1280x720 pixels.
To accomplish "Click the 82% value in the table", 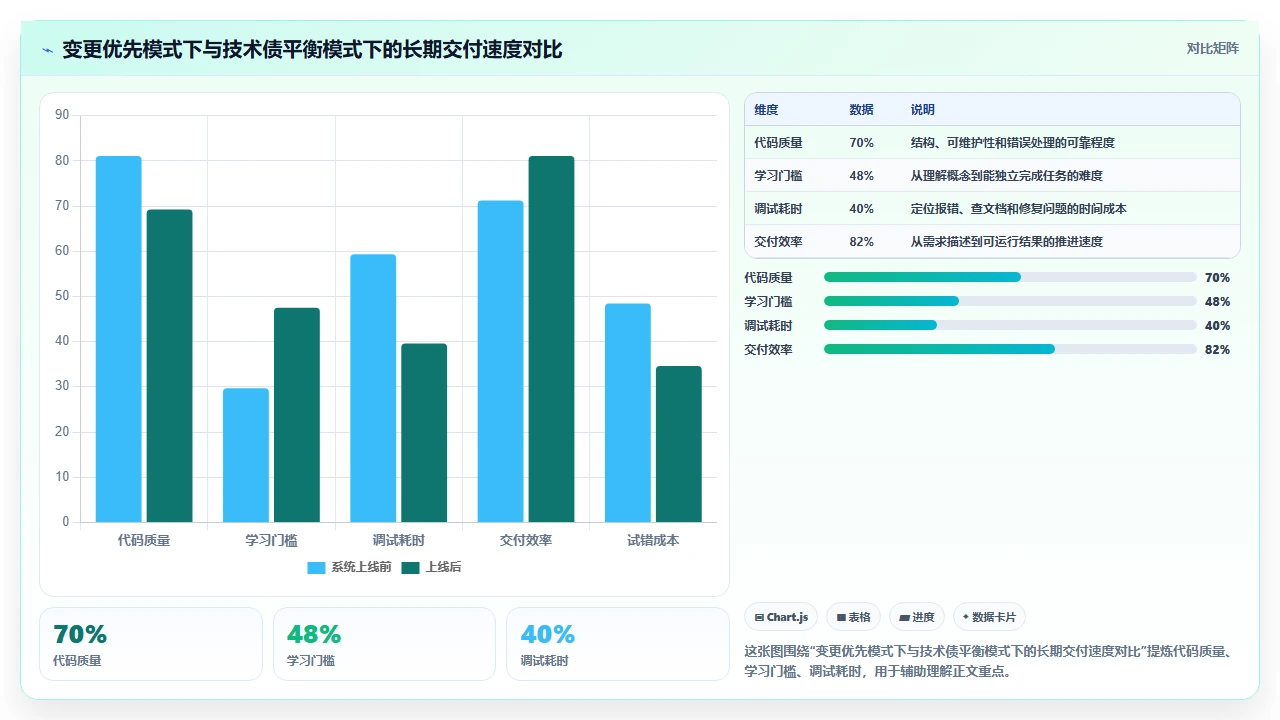I will [x=861, y=241].
